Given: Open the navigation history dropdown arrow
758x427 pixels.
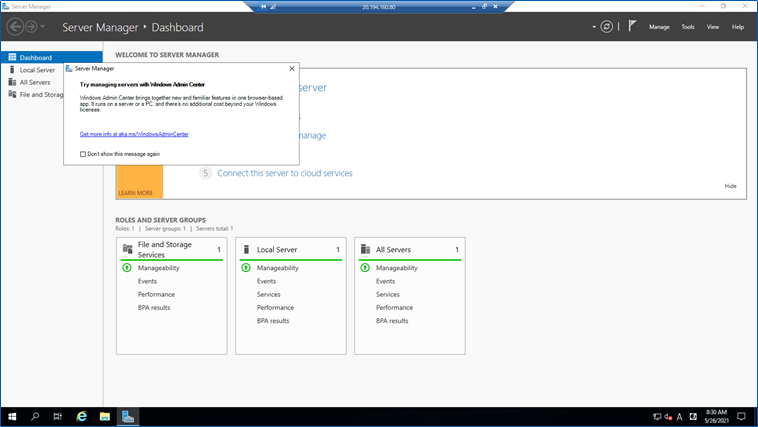Looking at the screenshot, I should coord(43,27).
